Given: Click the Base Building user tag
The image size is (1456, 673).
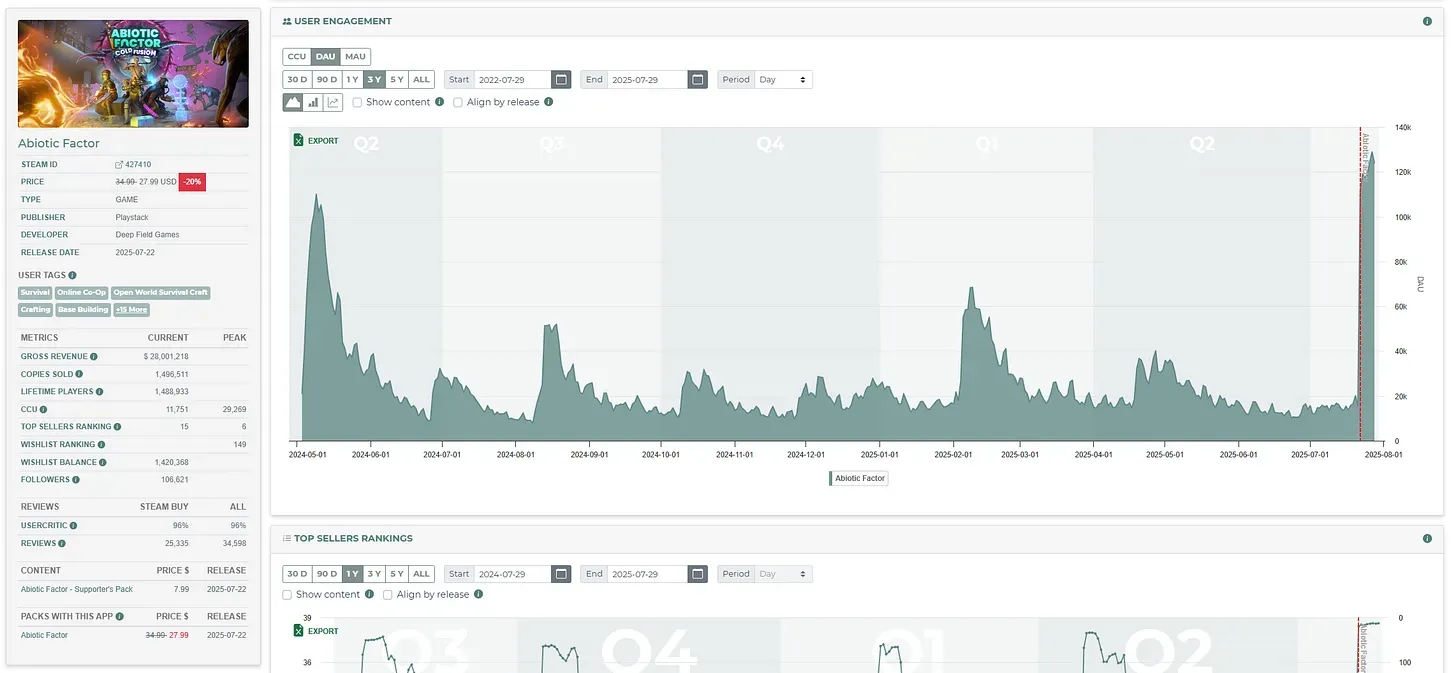Looking at the screenshot, I should [82, 310].
